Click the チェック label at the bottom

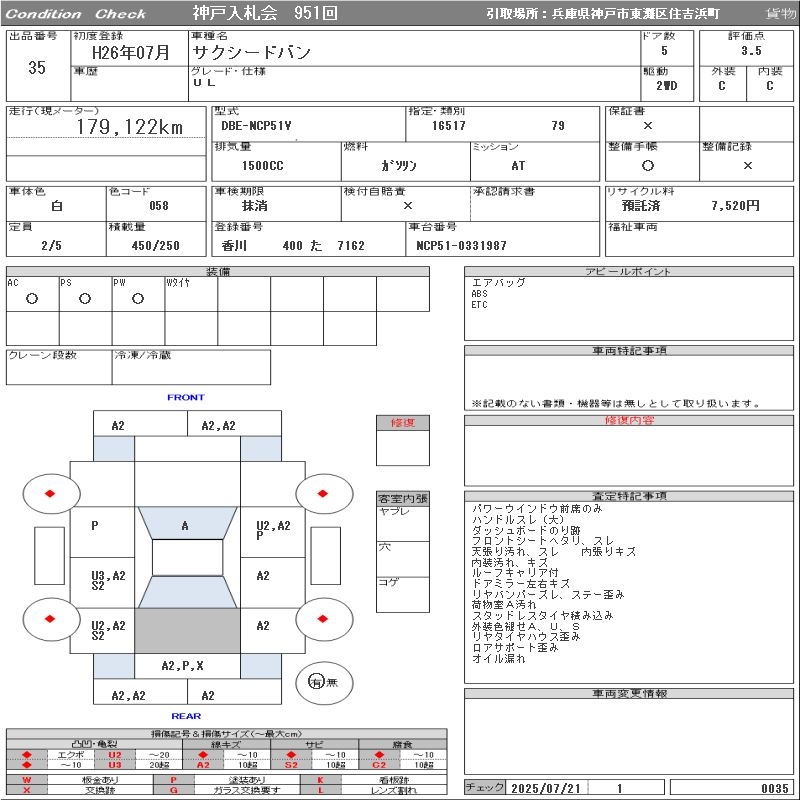point(485,788)
